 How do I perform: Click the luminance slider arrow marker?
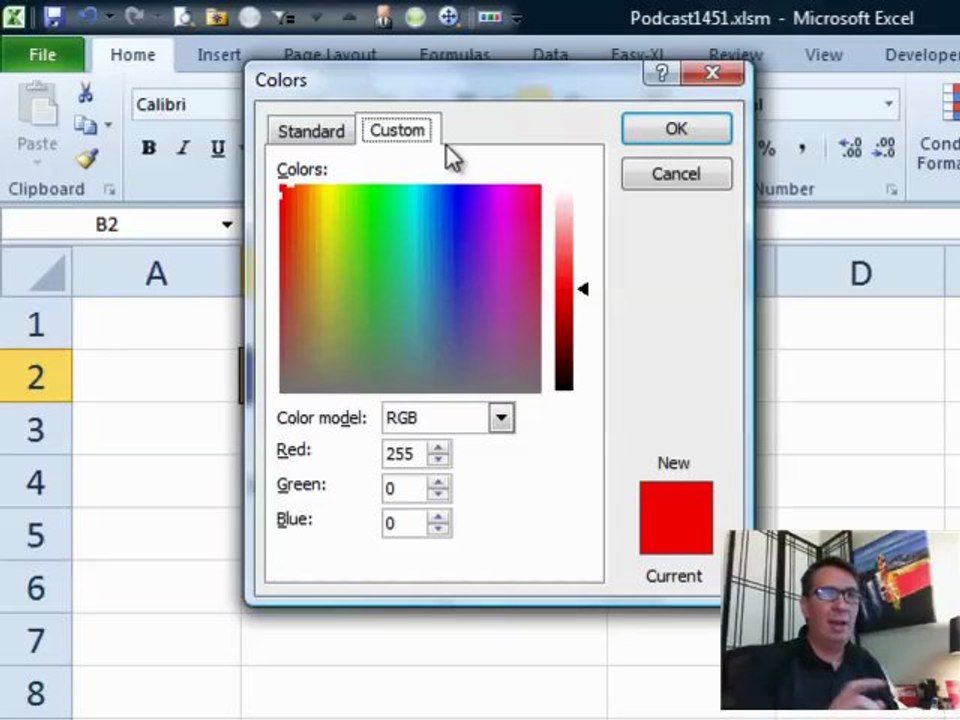[583, 288]
